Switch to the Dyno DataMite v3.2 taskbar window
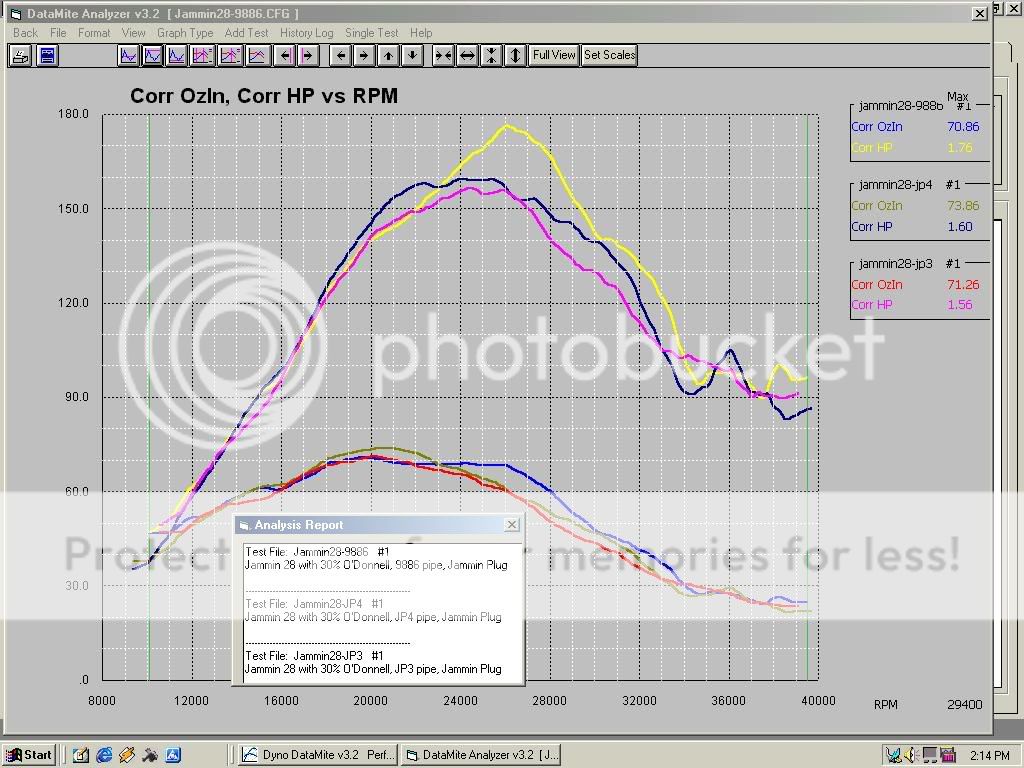This screenshot has height=768, width=1024. [318, 754]
